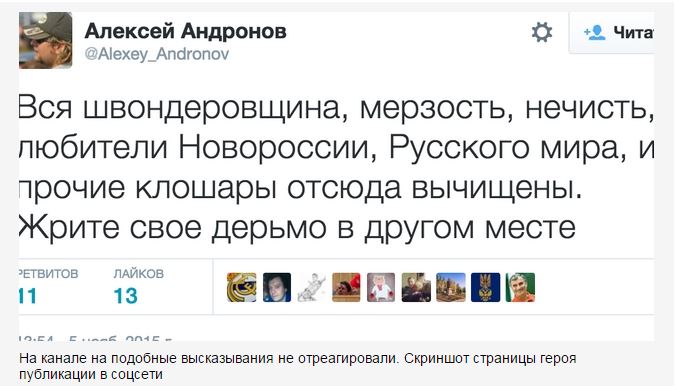View the ЛАЙКОВ count 13
The image size is (677, 386).
126,296
